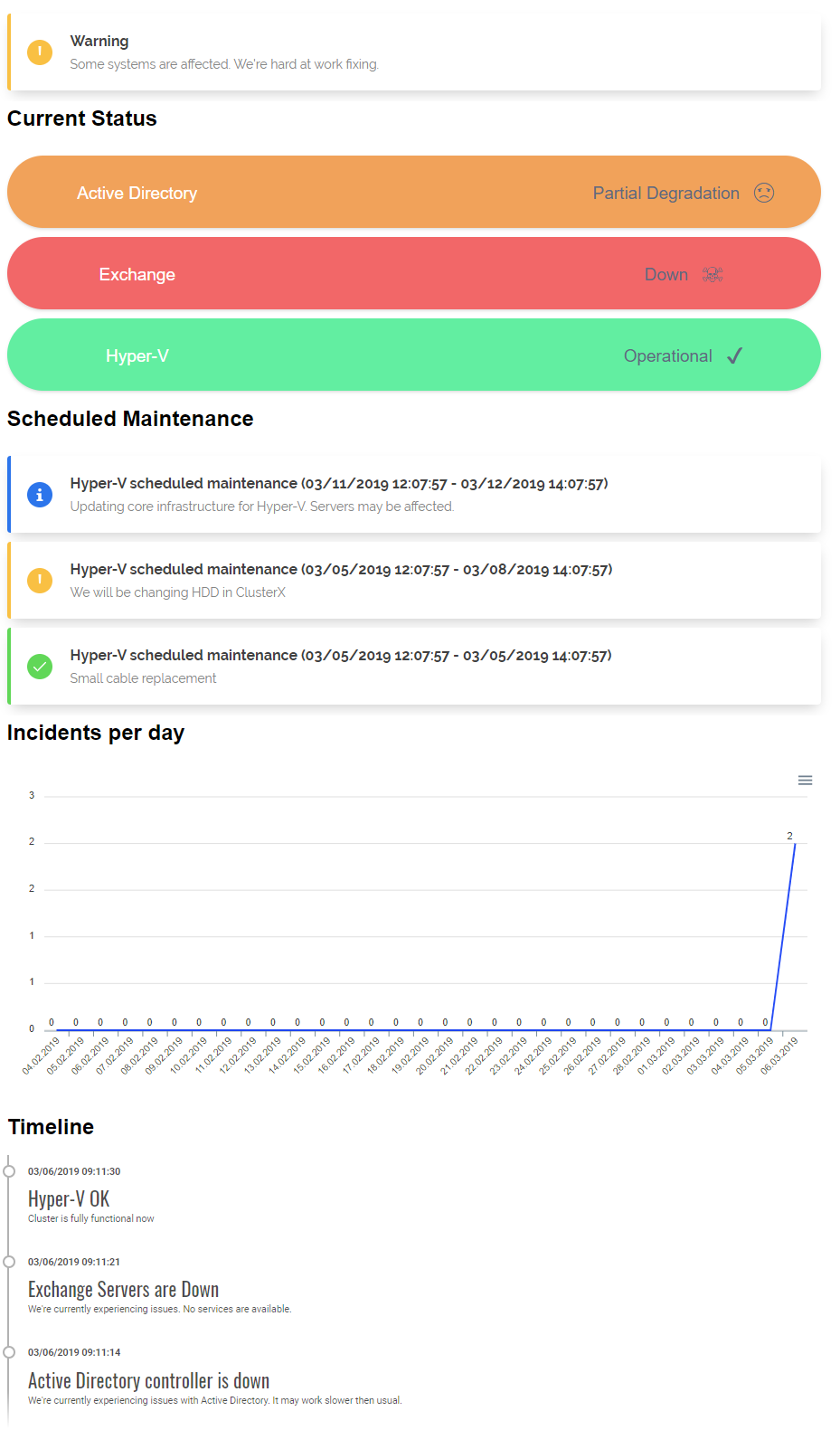Image resolution: width=840 pixels, height=1430 pixels.
Task: Select the Active Directory controller timeline marker
Action: [x=9, y=1352]
